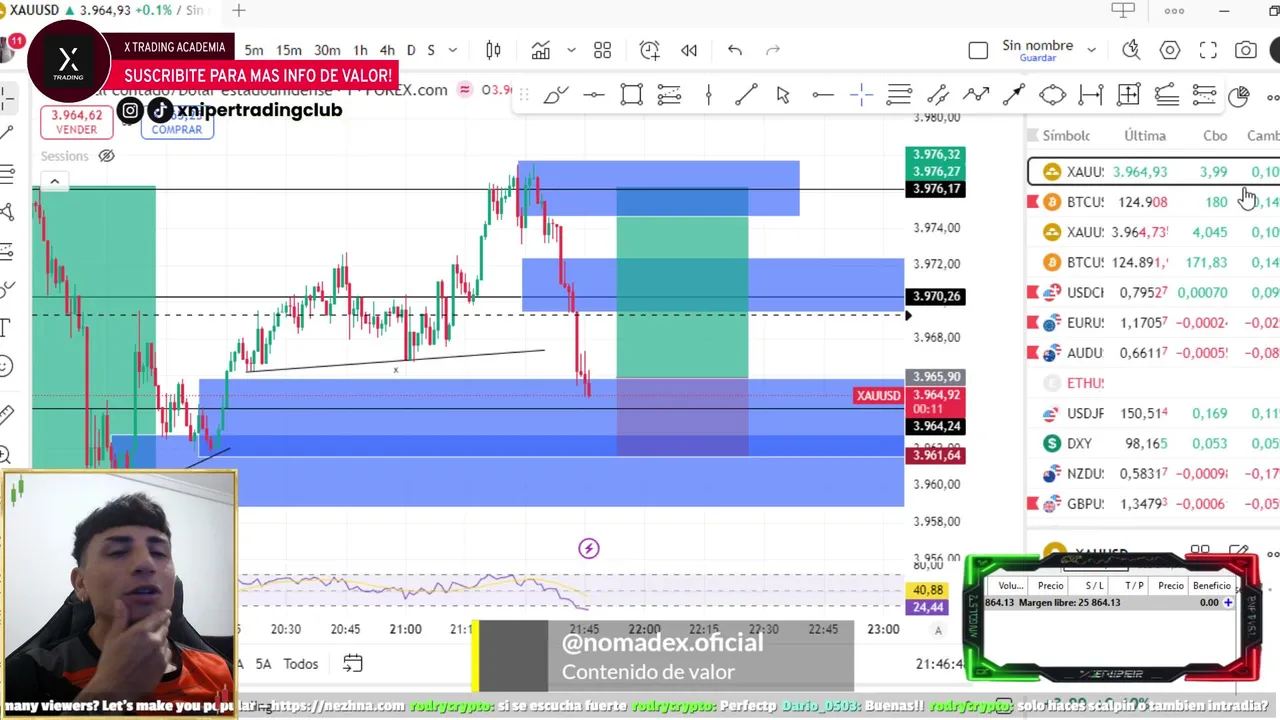Click VENDER sell button 3.964,62
The width and height of the screenshot is (1280, 720).
click(x=77, y=122)
